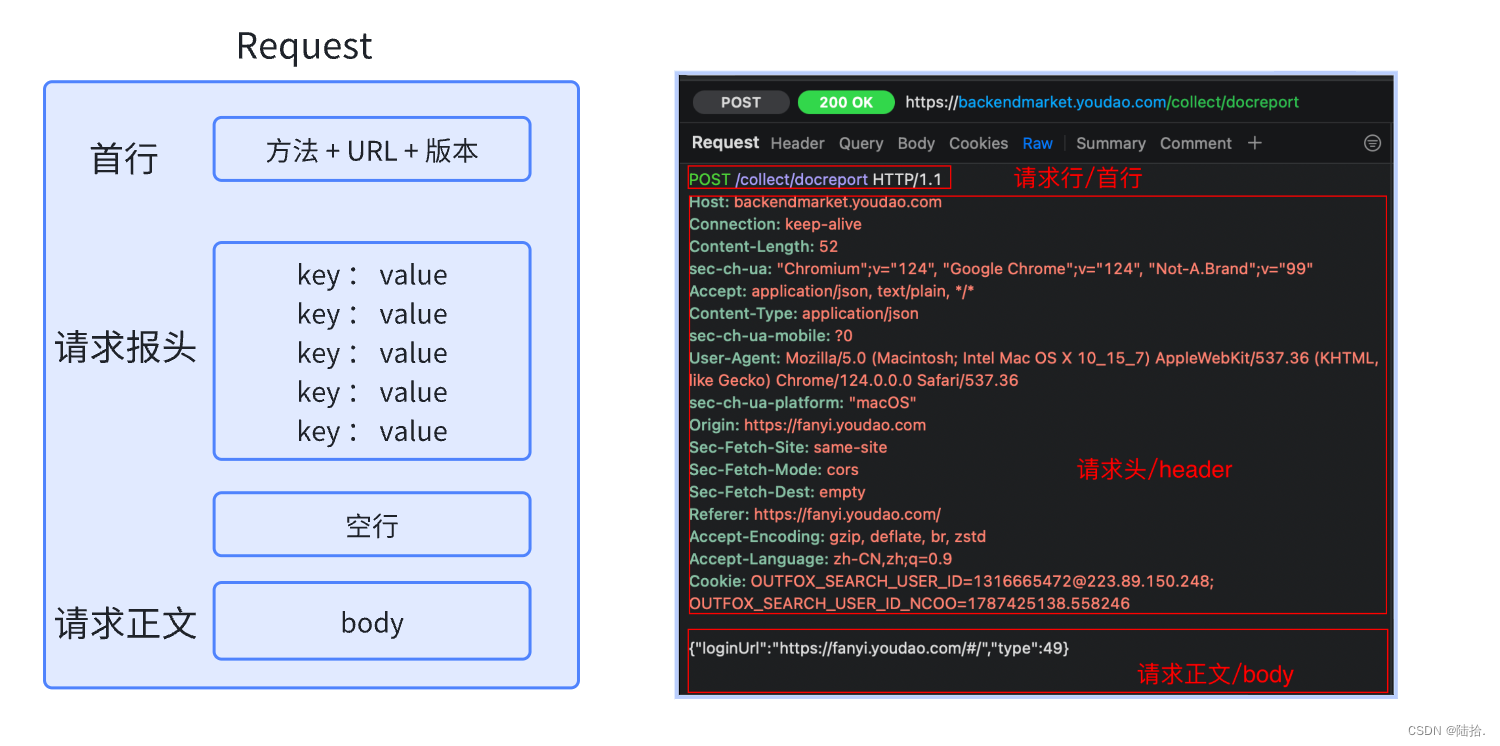Open the Comment tab

pos(1195,143)
